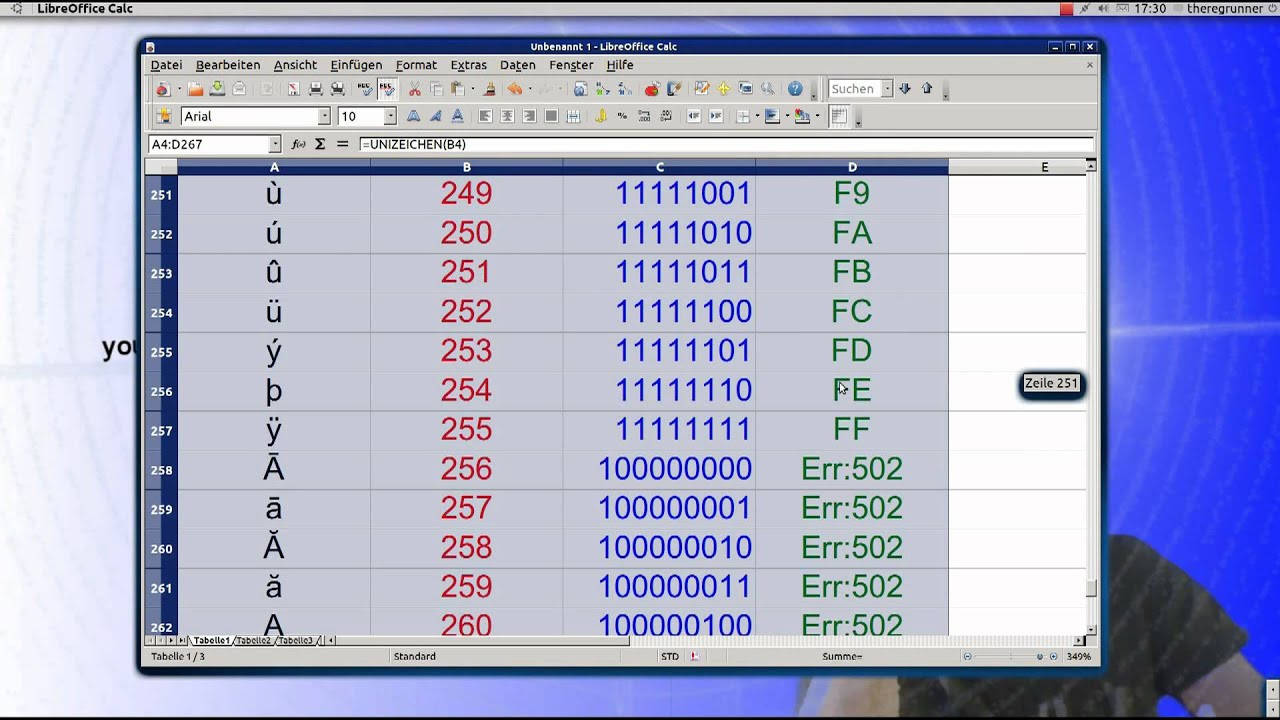The image size is (1280, 720).
Task: Expand the paste options dropdown arrow
Action: click(x=473, y=89)
